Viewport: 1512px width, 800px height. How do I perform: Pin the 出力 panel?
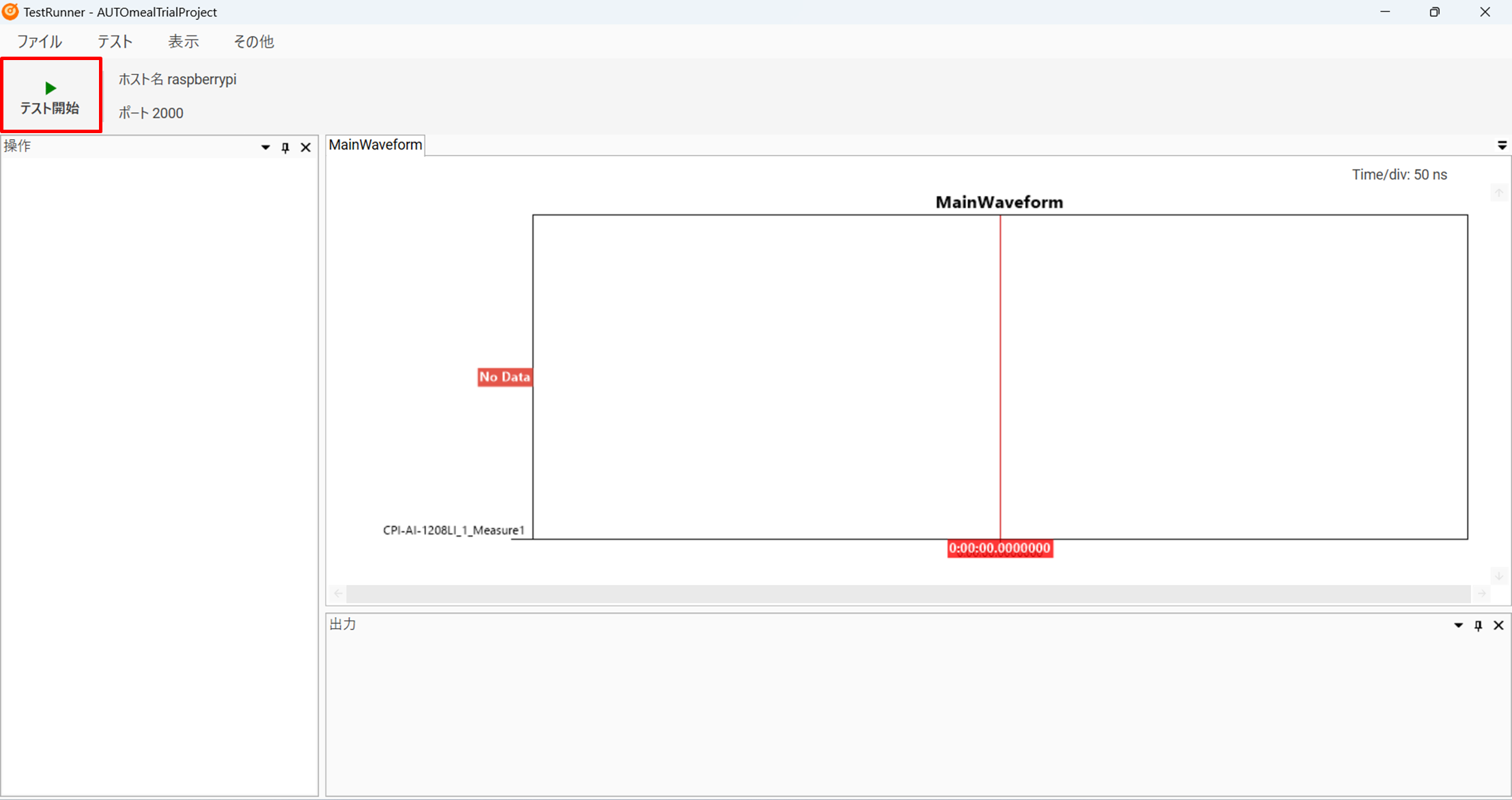coord(1478,625)
